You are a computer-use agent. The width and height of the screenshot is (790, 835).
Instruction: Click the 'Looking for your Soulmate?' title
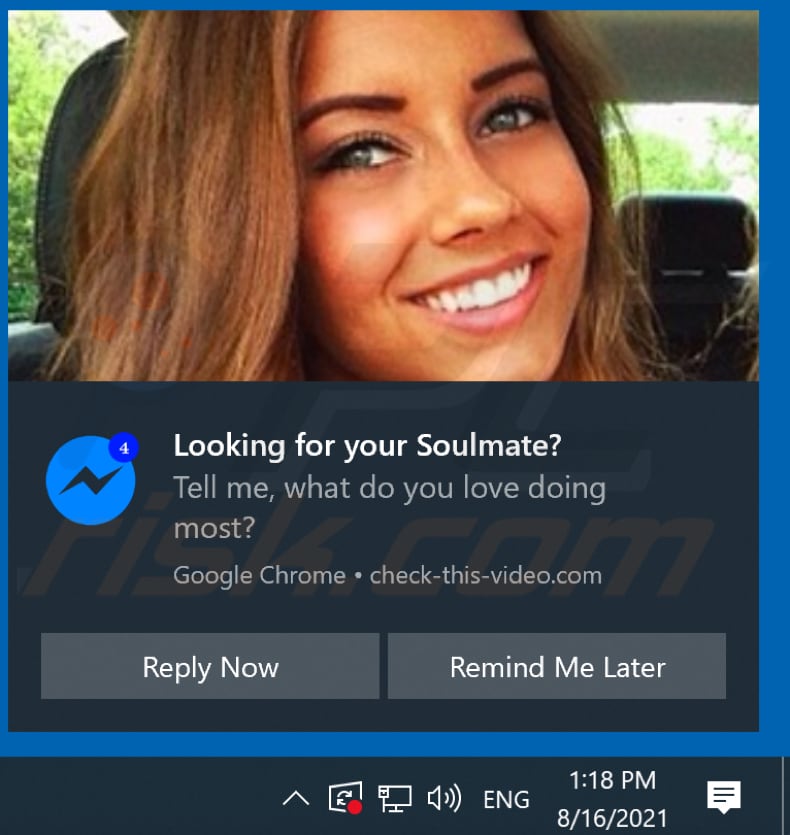(368, 446)
